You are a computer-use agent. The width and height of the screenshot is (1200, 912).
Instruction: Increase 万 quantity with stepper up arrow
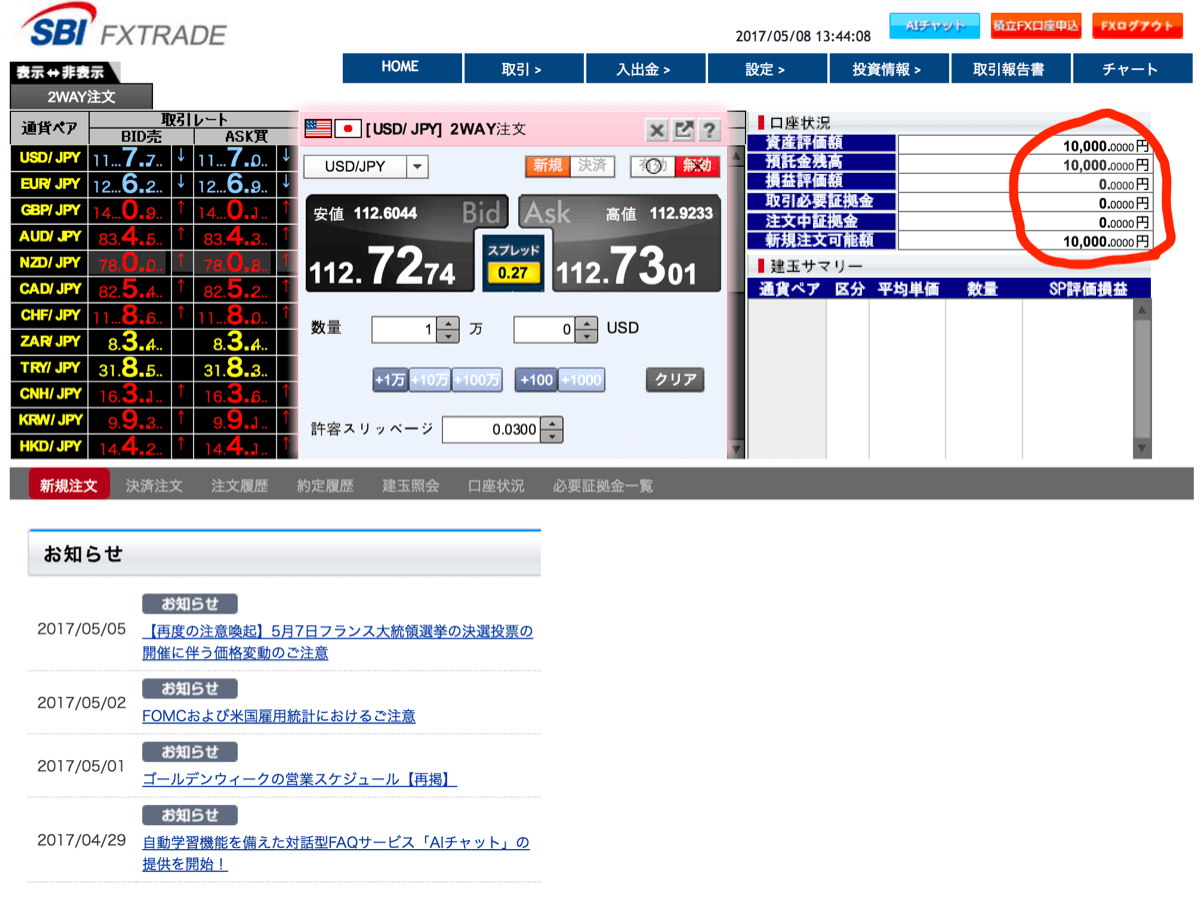pos(449,323)
